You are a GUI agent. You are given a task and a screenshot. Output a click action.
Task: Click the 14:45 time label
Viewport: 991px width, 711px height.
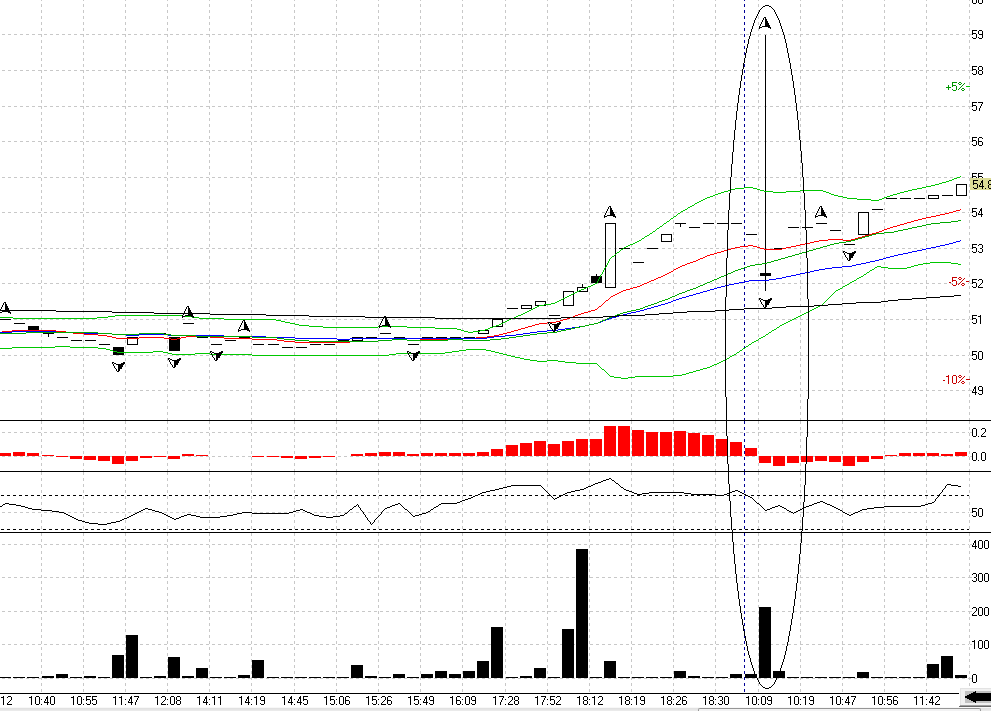click(295, 700)
